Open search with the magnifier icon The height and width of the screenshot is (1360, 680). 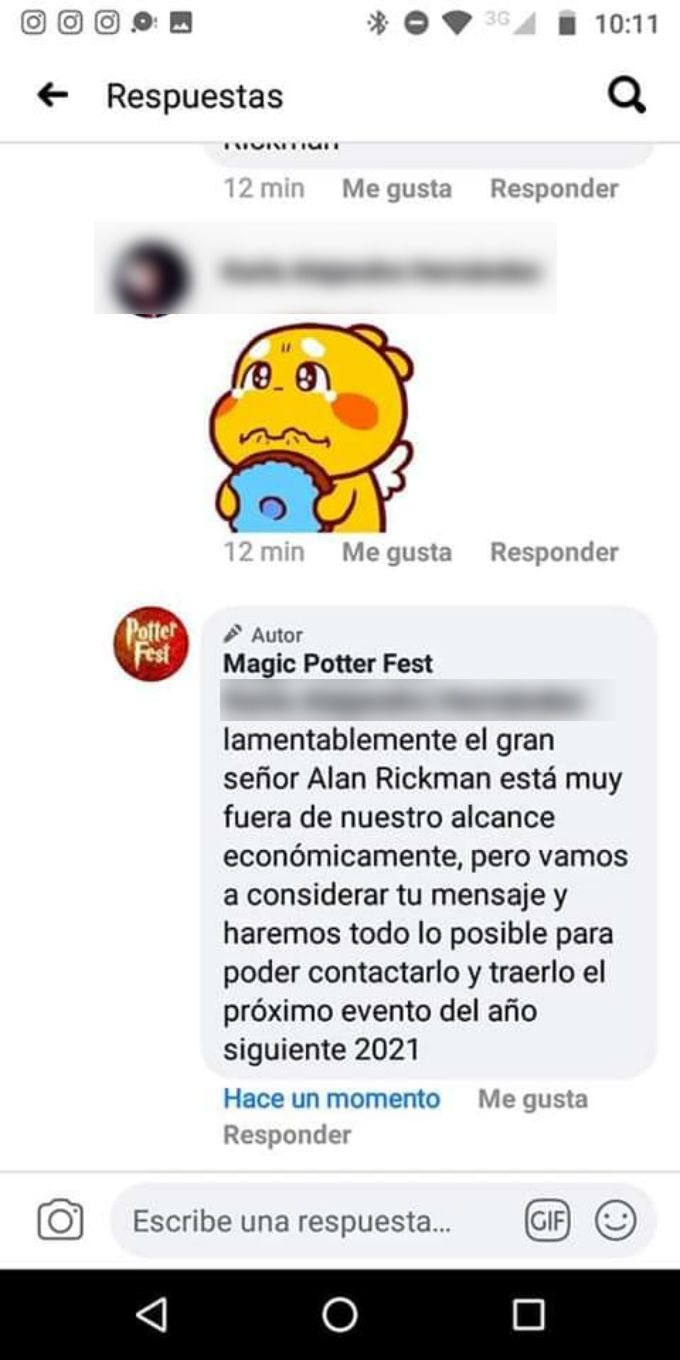pyautogui.click(x=627, y=96)
